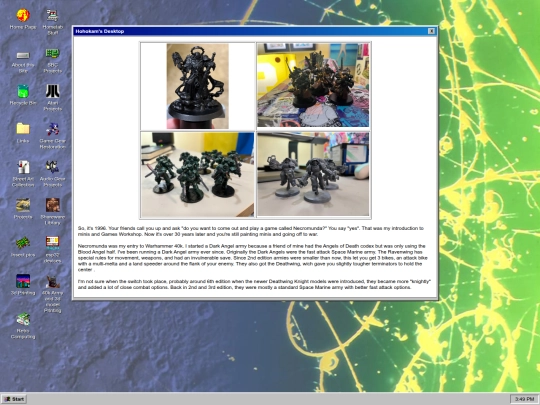This screenshot has height=405, width=540.
Task: Open the 40k Army and 3d model Printing icon
Action: pyautogui.click(x=52, y=293)
